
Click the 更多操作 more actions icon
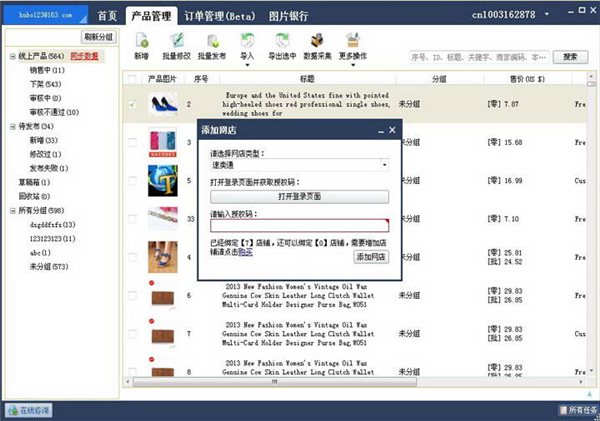click(x=353, y=41)
